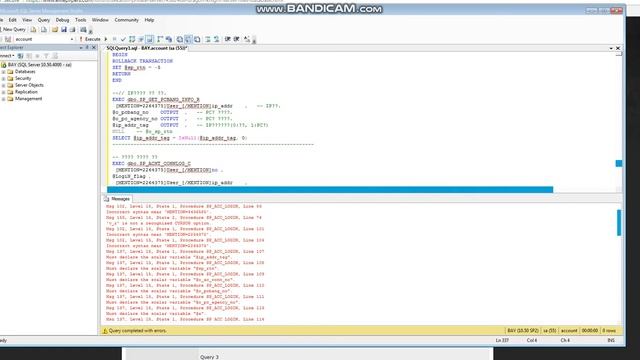Save the query with the floppy icon

tap(64, 29)
